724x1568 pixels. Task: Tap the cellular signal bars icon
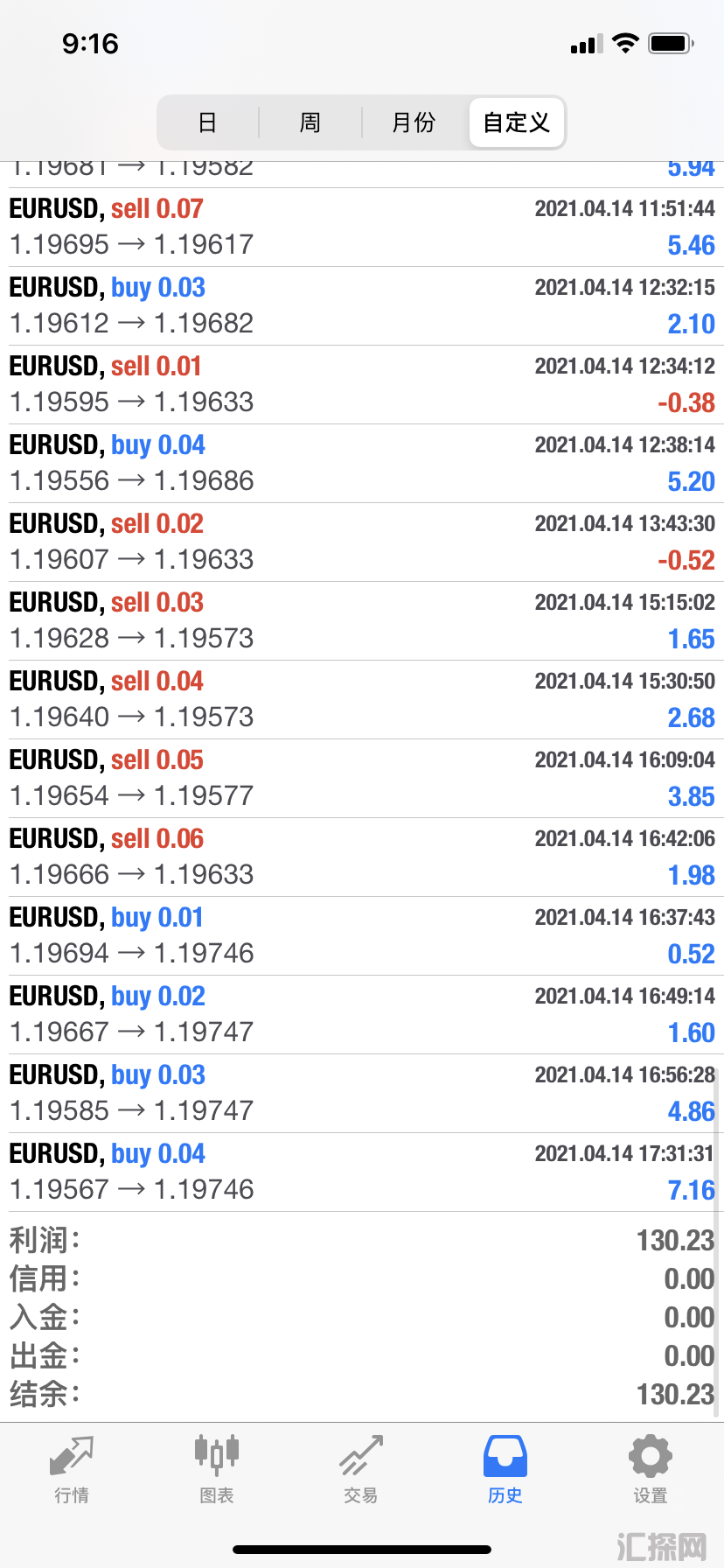point(587,45)
